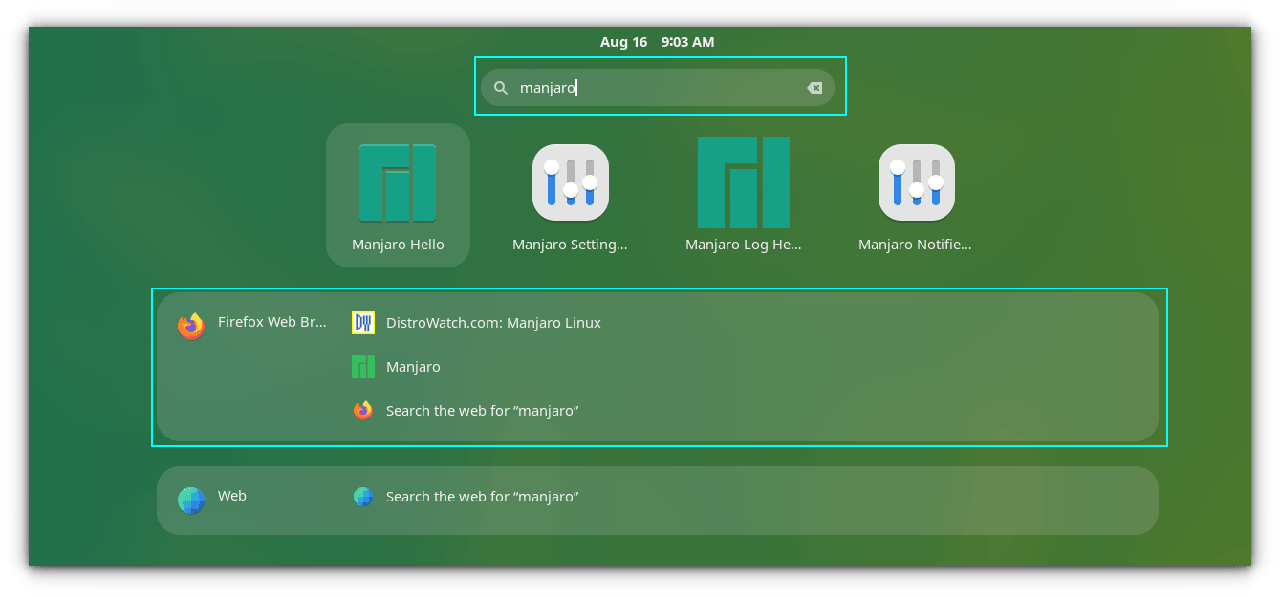Click the "Firefox Web Br..." provider label
The height and width of the screenshot is (597, 1280).
click(x=272, y=323)
